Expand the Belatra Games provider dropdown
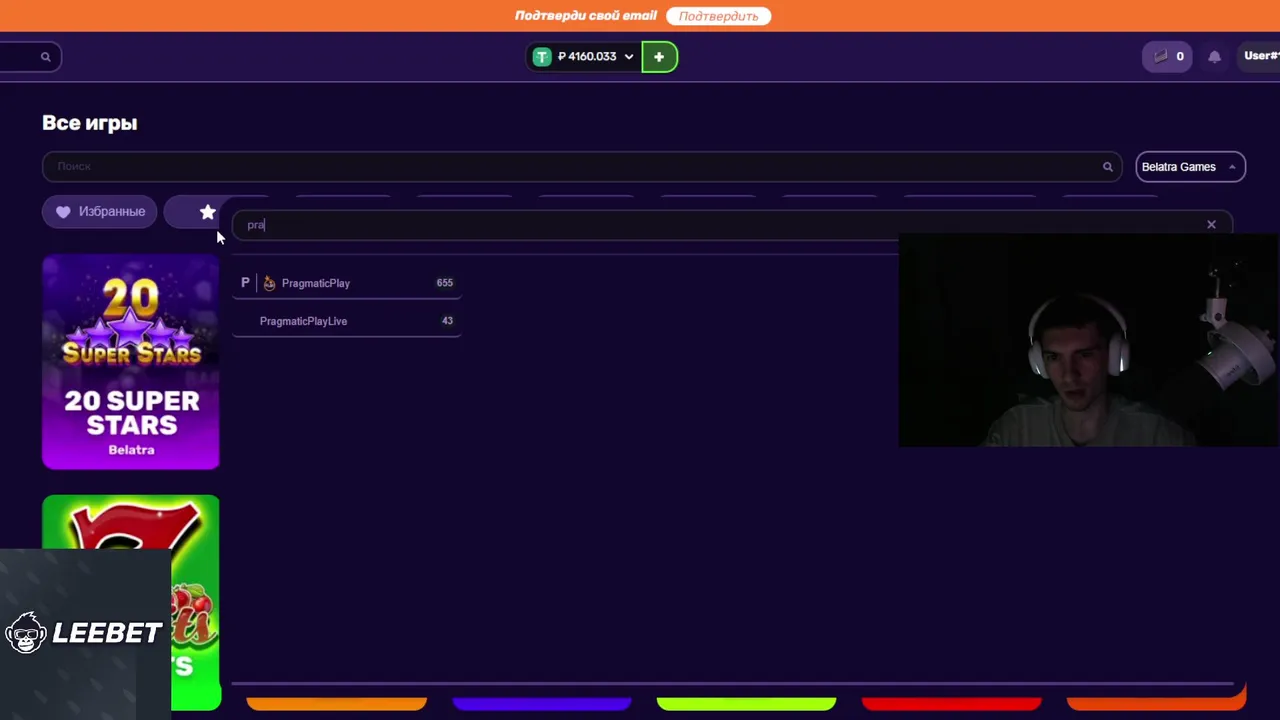The height and width of the screenshot is (720, 1280). tap(1190, 167)
